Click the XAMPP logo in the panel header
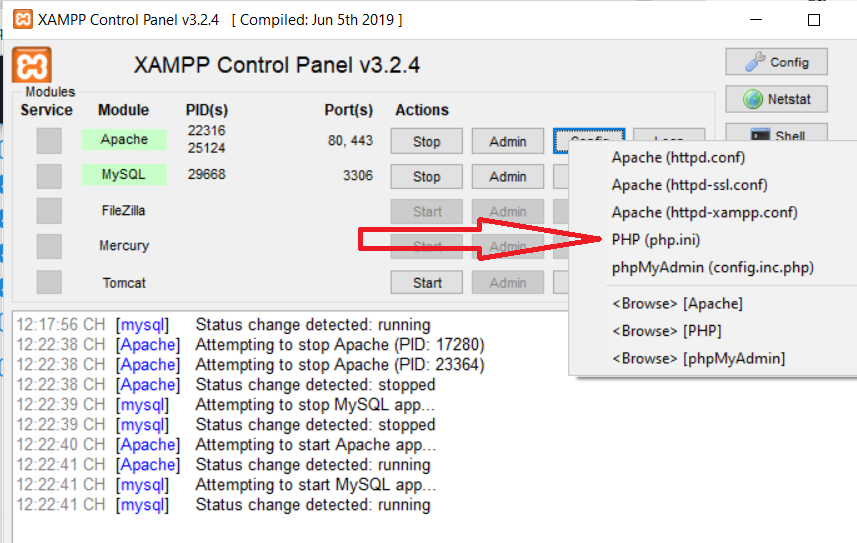Screen dimensions: 857x543 tap(32, 65)
